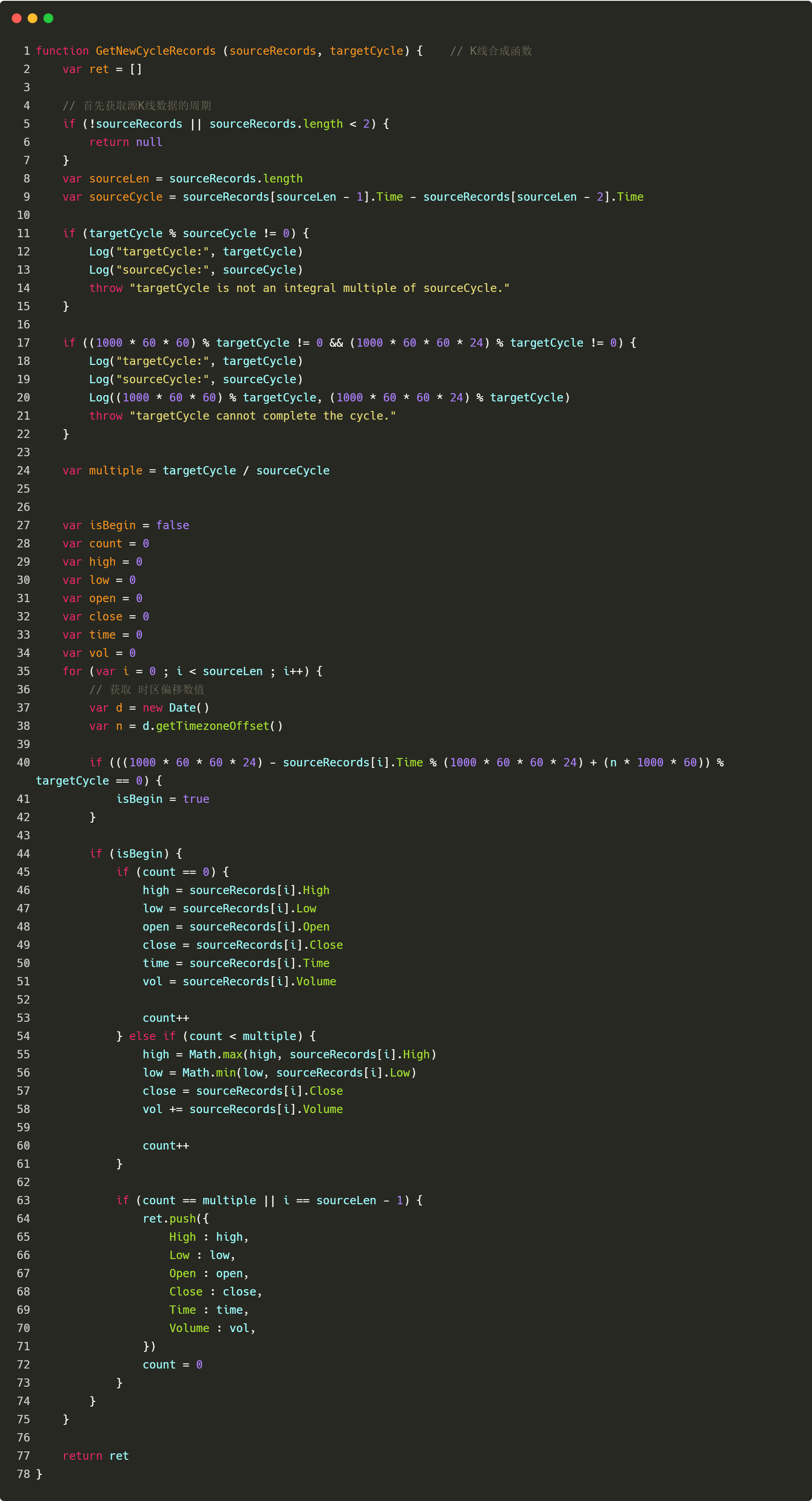Click 'ret.push({' on line 64
The height and width of the screenshot is (1501, 812).
pos(176,1219)
